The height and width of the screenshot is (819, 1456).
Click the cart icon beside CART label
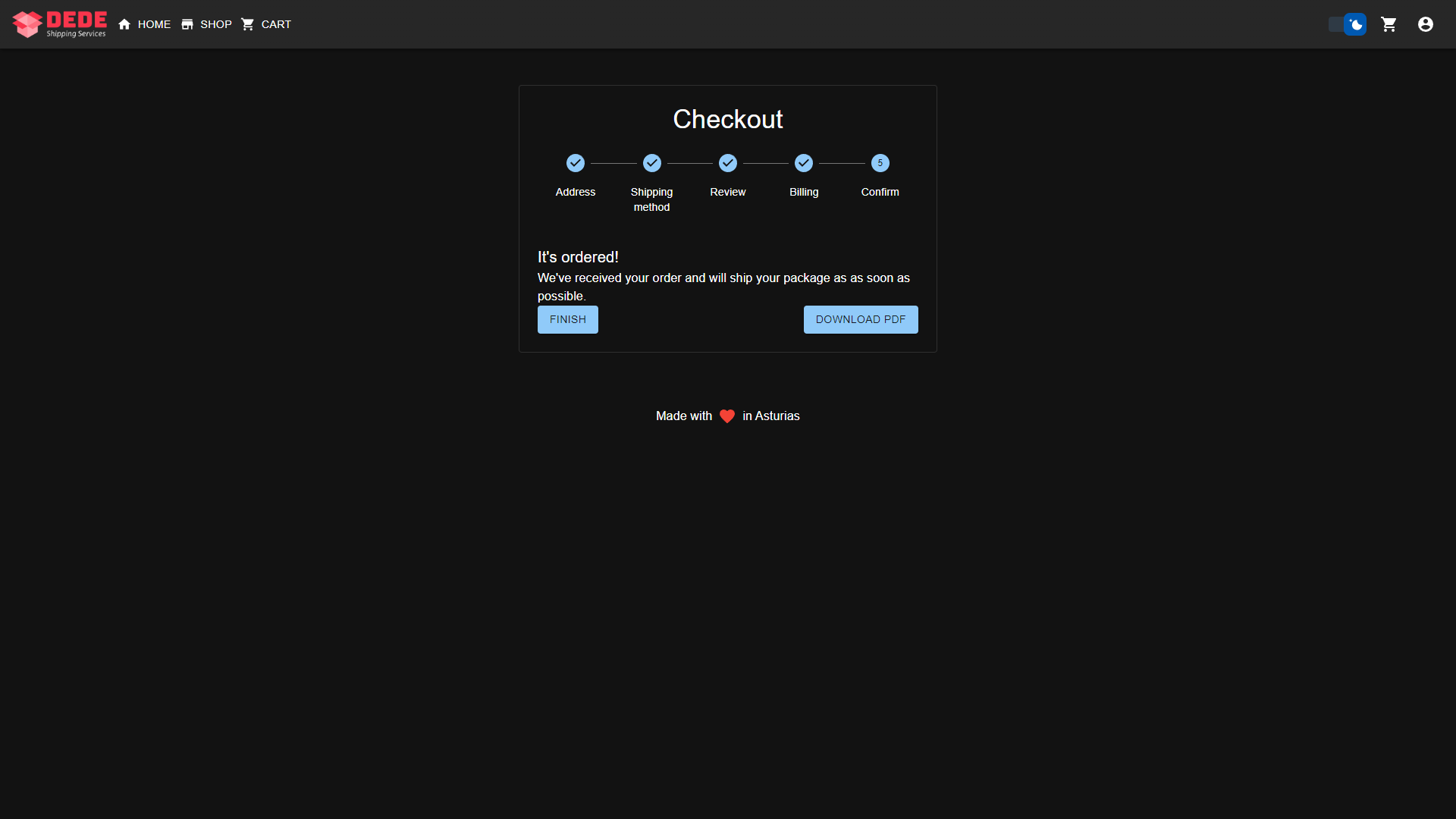(x=248, y=24)
